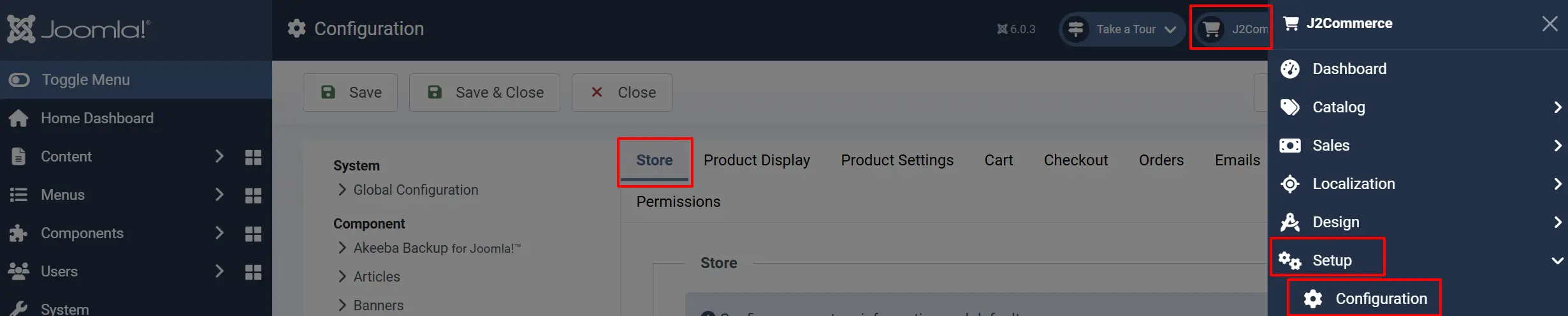The height and width of the screenshot is (316, 1568).
Task: Open the J2Commerce cart icon in header
Action: point(1212,29)
